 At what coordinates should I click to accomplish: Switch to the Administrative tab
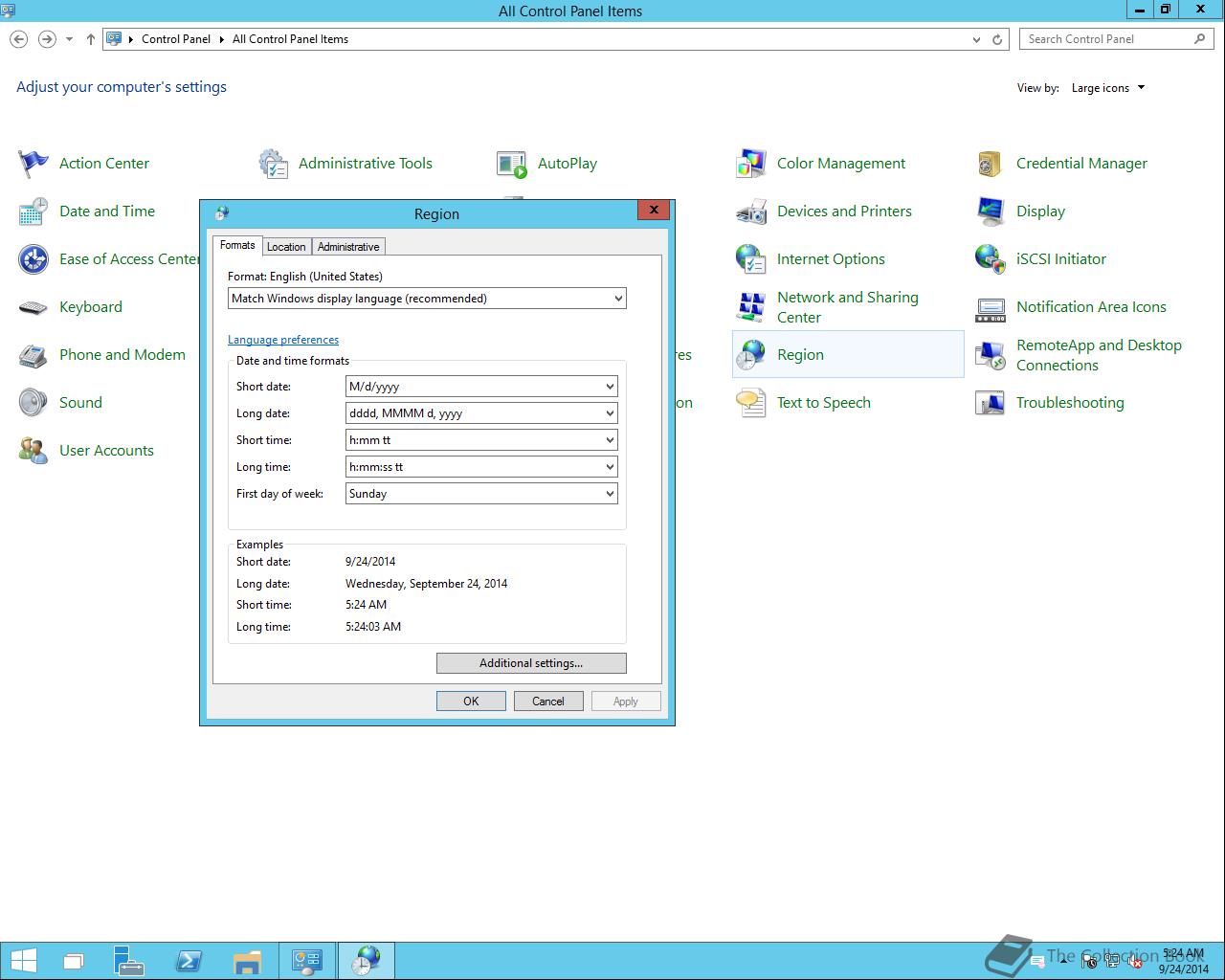(x=348, y=247)
